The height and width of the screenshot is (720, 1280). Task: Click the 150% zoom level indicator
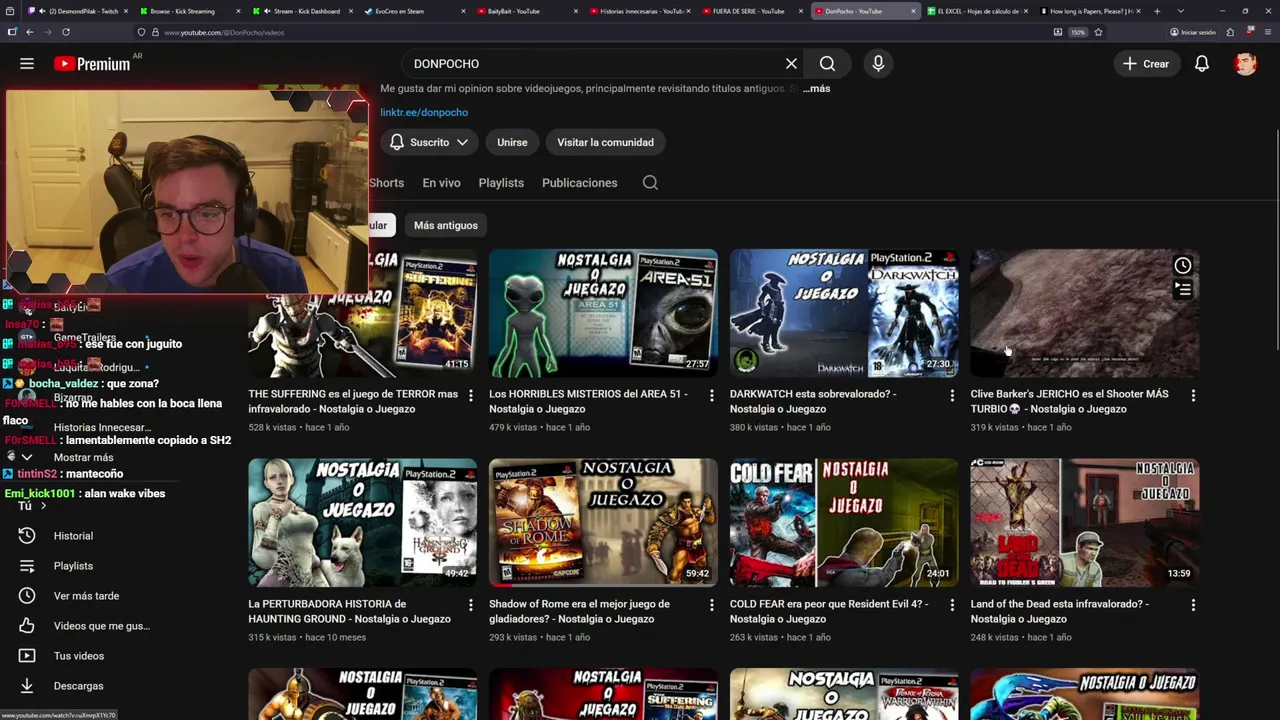(1078, 32)
